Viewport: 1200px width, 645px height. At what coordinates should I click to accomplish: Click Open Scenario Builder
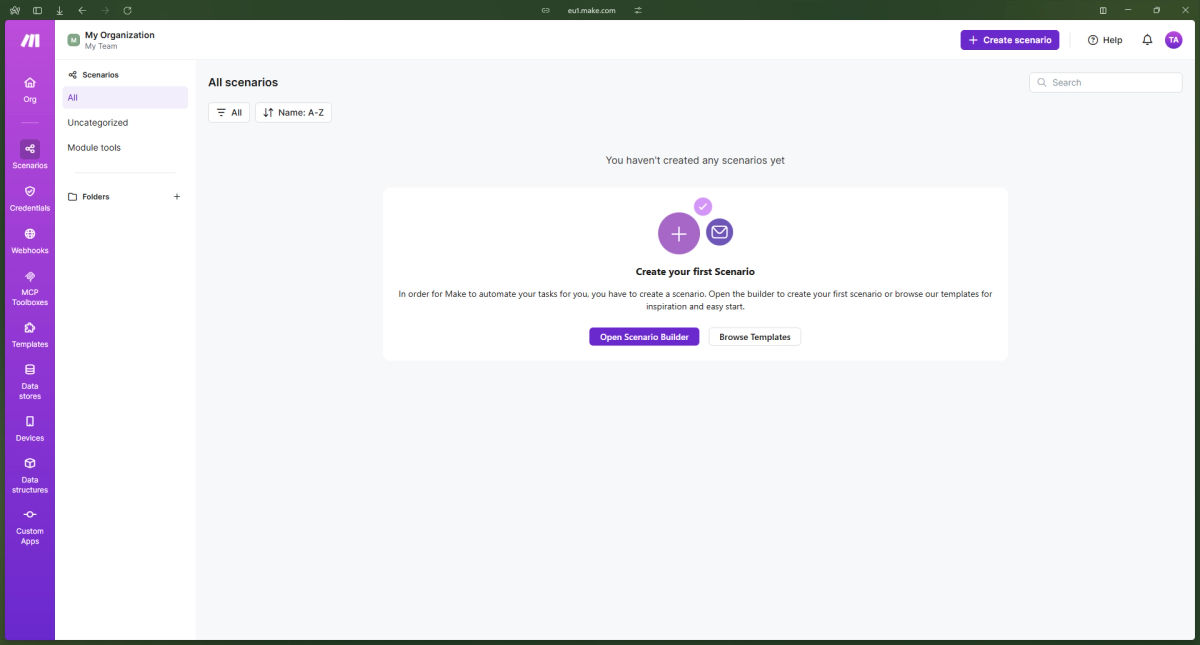(644, 336)
